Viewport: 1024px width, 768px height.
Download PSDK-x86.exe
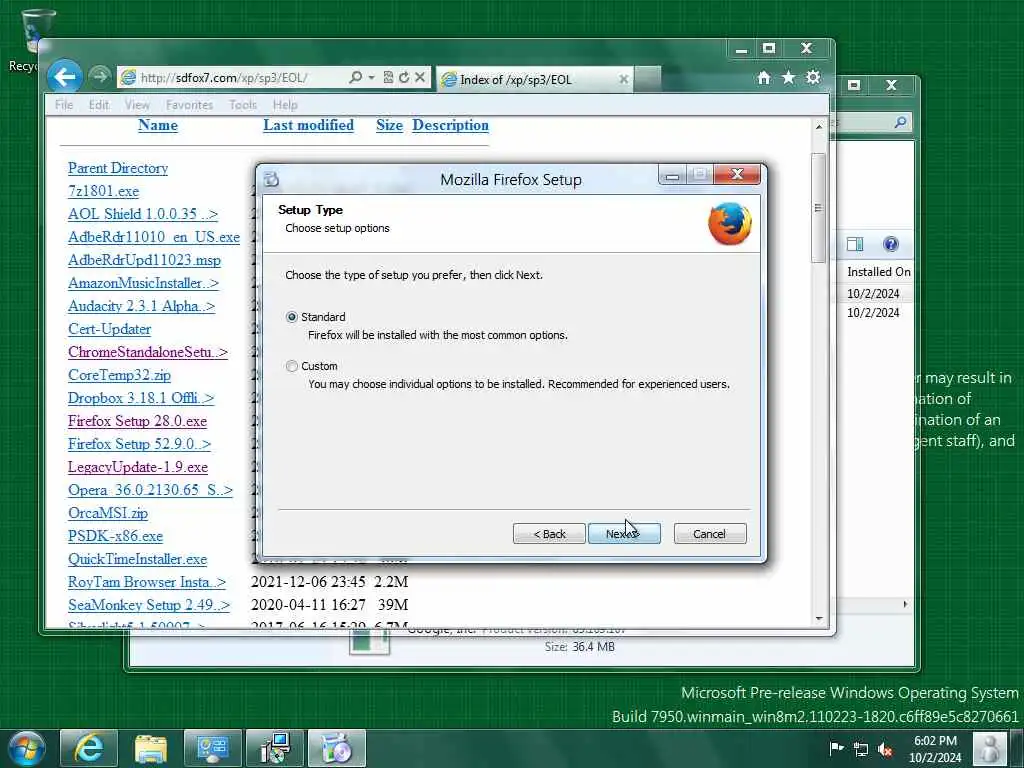[116, 536]
